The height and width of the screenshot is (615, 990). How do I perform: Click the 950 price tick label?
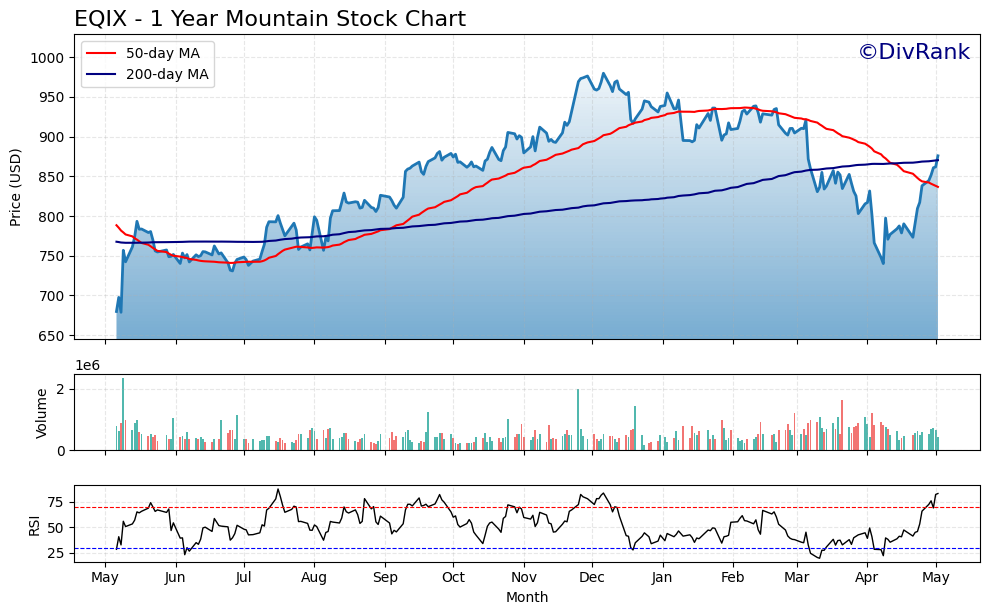click(x=52, y=98)
